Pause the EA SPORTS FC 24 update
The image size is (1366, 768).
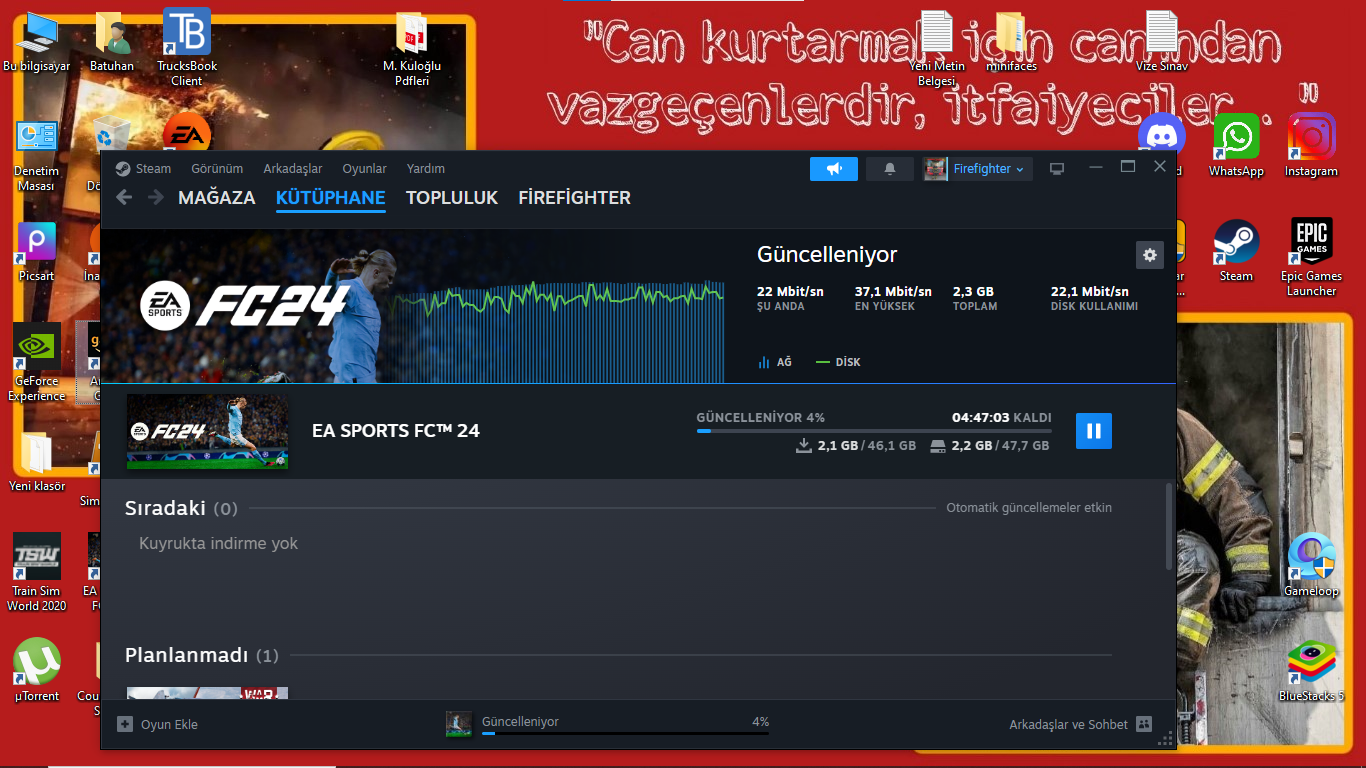(x=1093, y=431)
